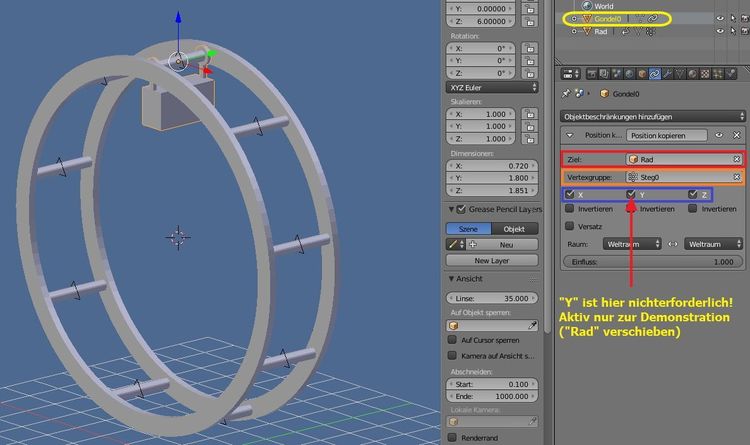Enable Invertieren under the Z axis
The height and width of the screenshot is (445, 750).
point(693,209)
